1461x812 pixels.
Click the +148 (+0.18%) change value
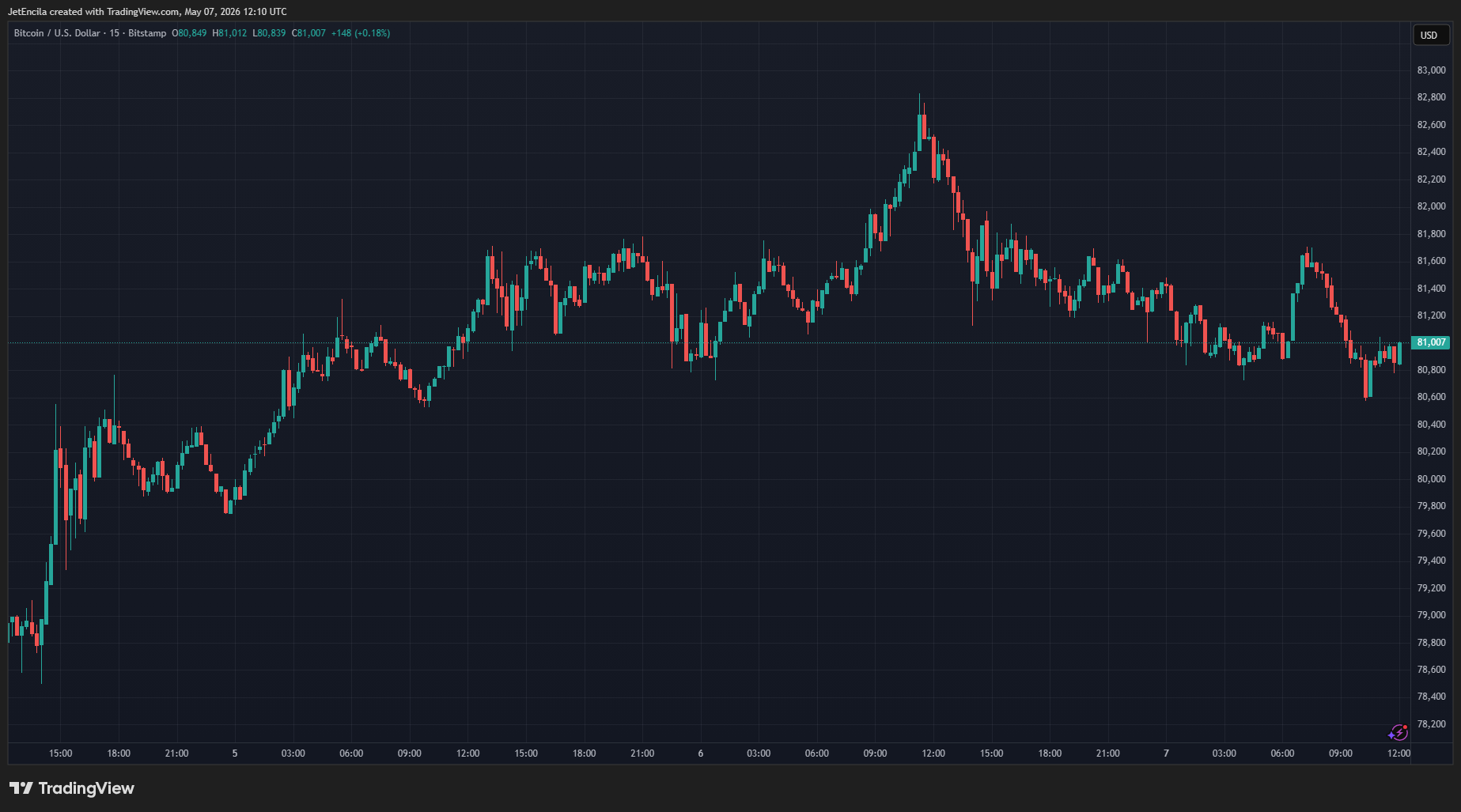click(x=361, y=33)
